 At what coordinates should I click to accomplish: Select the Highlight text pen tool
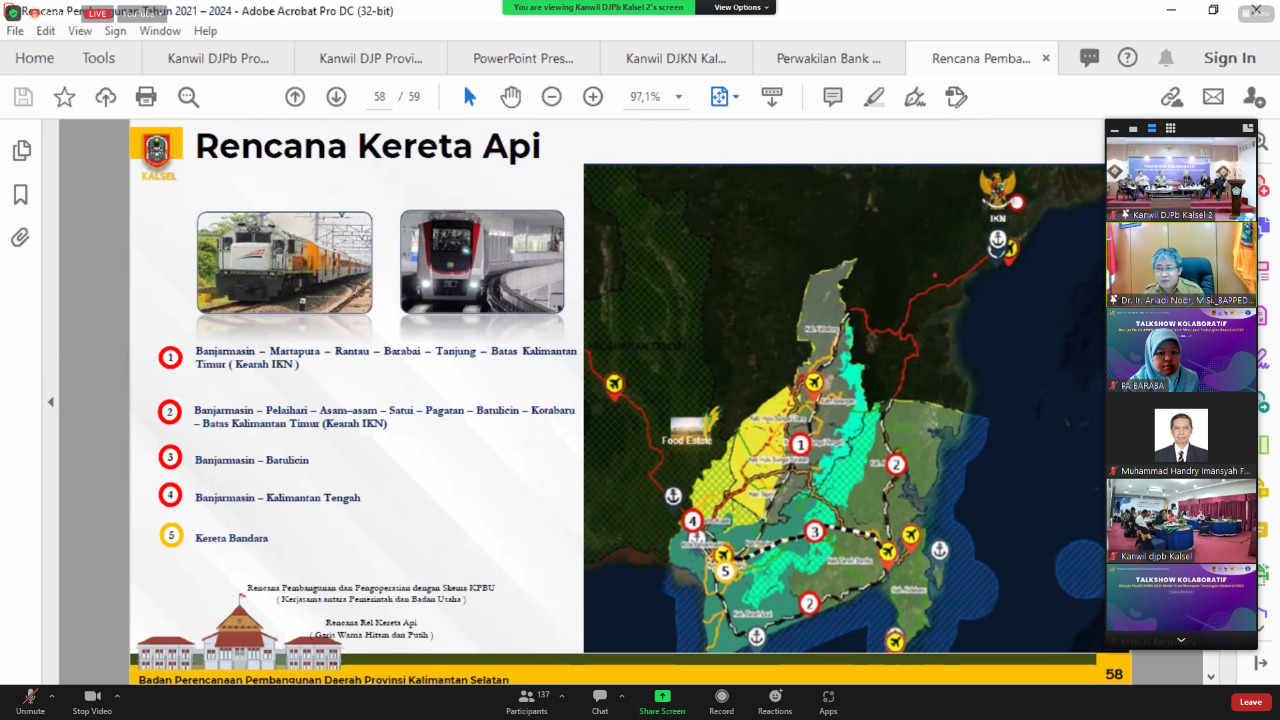874,97
